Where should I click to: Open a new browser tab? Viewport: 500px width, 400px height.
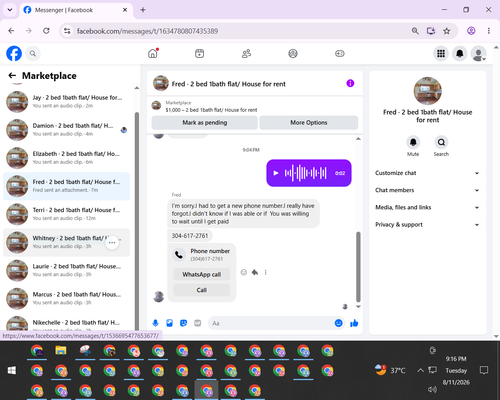pyautogui.click(x=143, y=10)
